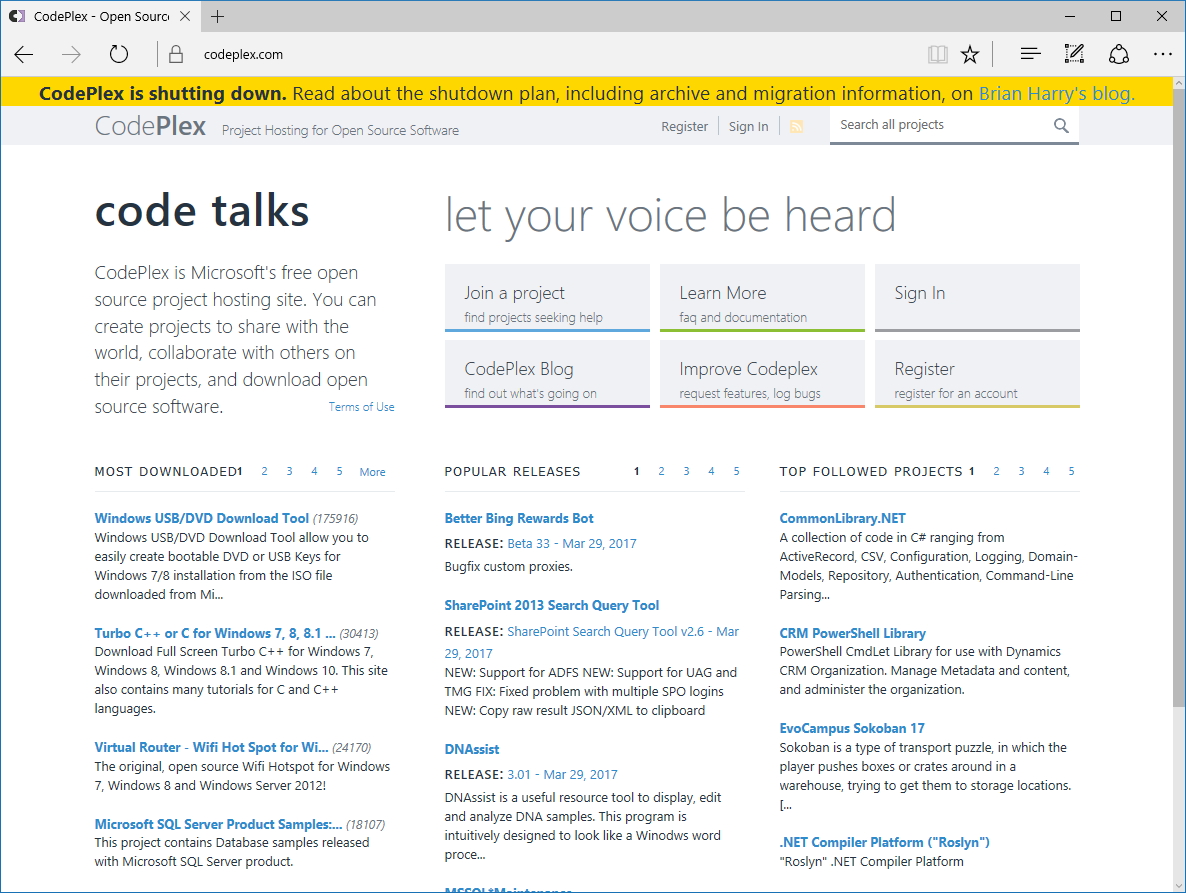Image resolution: width=1186 pixels, height=893 pixels.
Task: Open the share icon in Edge toolbar
Action: [1119, 54]
